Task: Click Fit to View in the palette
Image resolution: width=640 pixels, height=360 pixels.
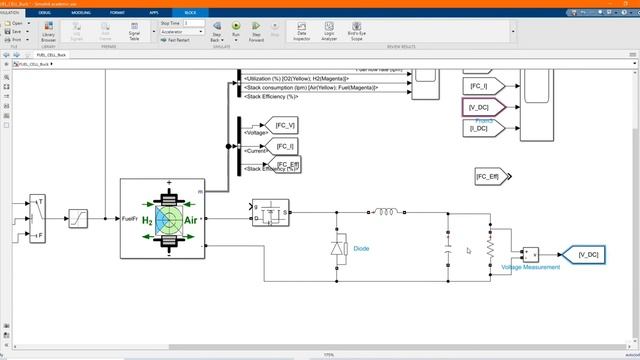Action: [7, 87]
